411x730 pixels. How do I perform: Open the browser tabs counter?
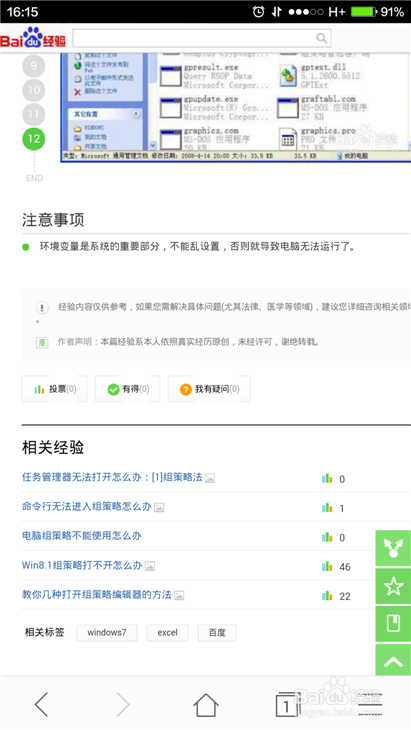point(288,704)
